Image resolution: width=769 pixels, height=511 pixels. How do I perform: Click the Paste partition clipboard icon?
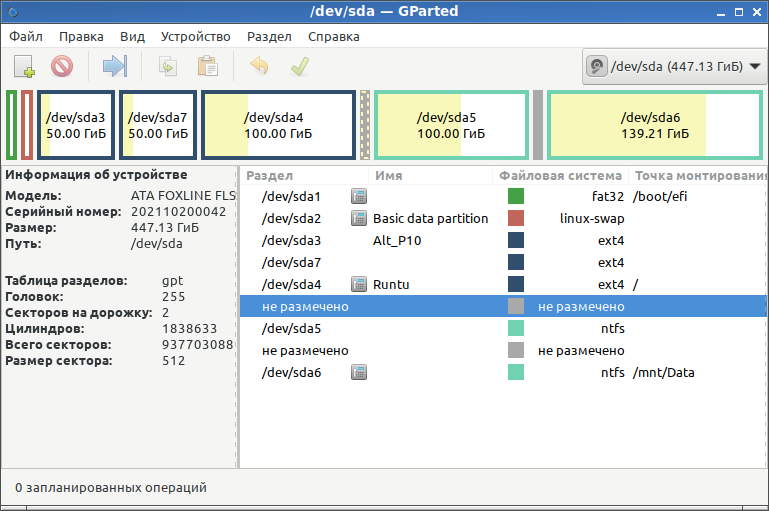(207, 66)
